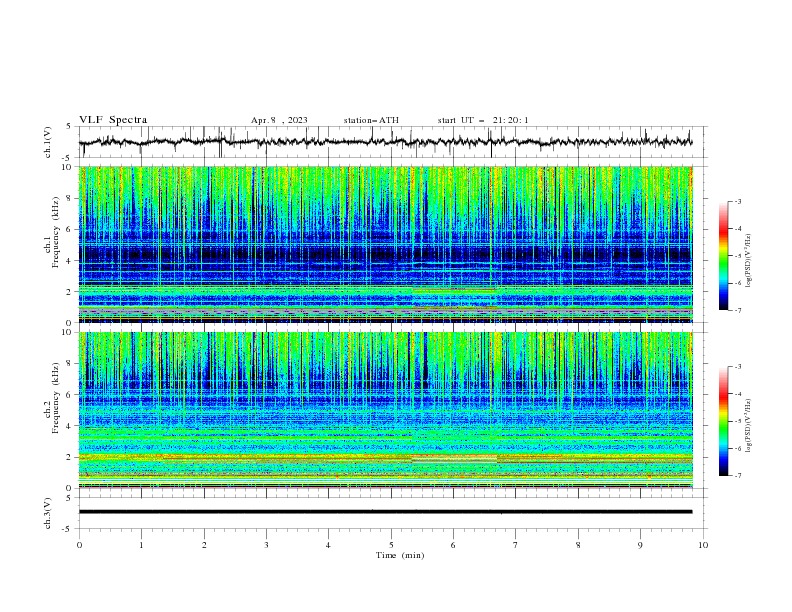This screenshot has width=792, height=612.
Task: Click the upper color scale bar
Action: tap(723, 256)
